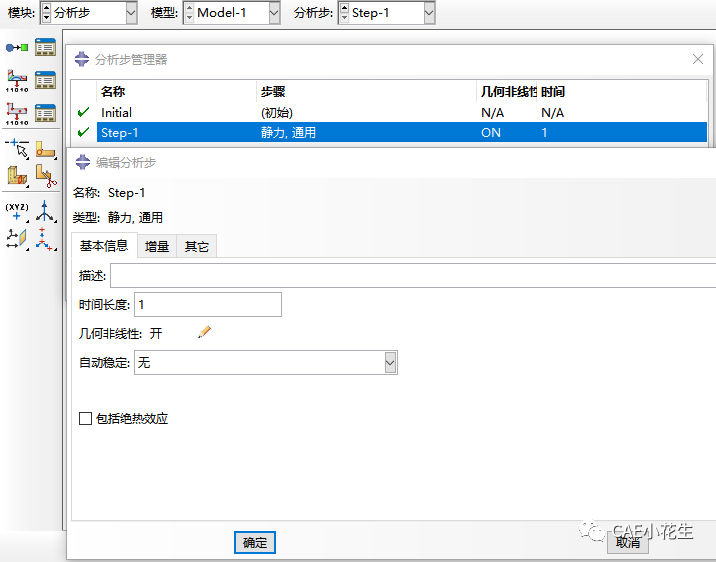Screen dimensions: 716x562
Task: Click the 名称 column header
Action: (176, 92)
